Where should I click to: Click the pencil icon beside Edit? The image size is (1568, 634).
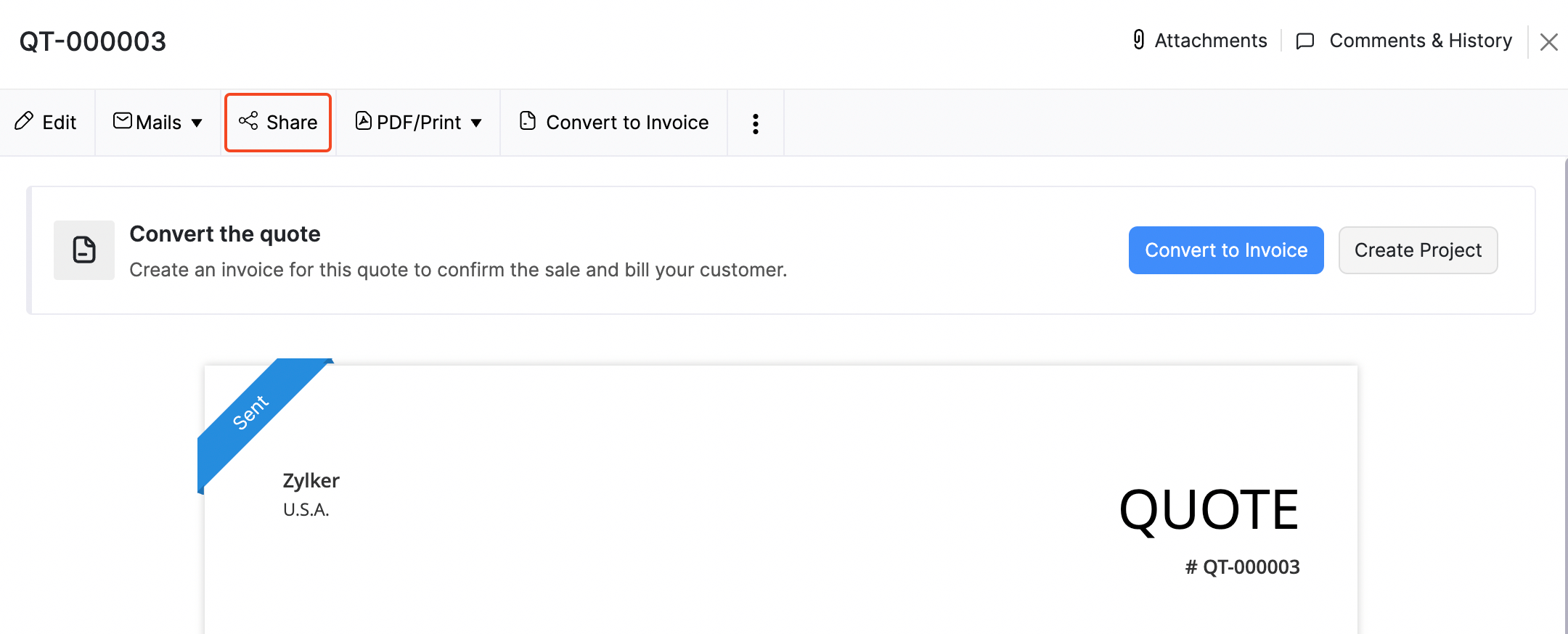pos(24,121)
